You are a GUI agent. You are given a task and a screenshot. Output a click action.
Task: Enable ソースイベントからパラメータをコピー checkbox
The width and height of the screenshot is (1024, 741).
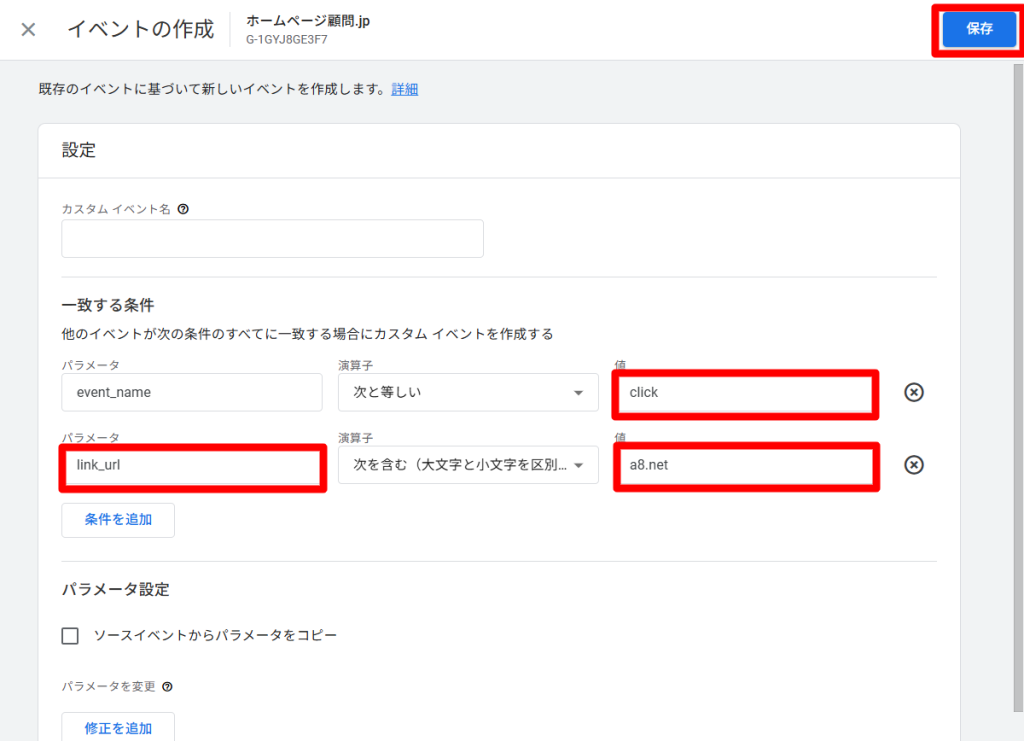pos(70,636)
